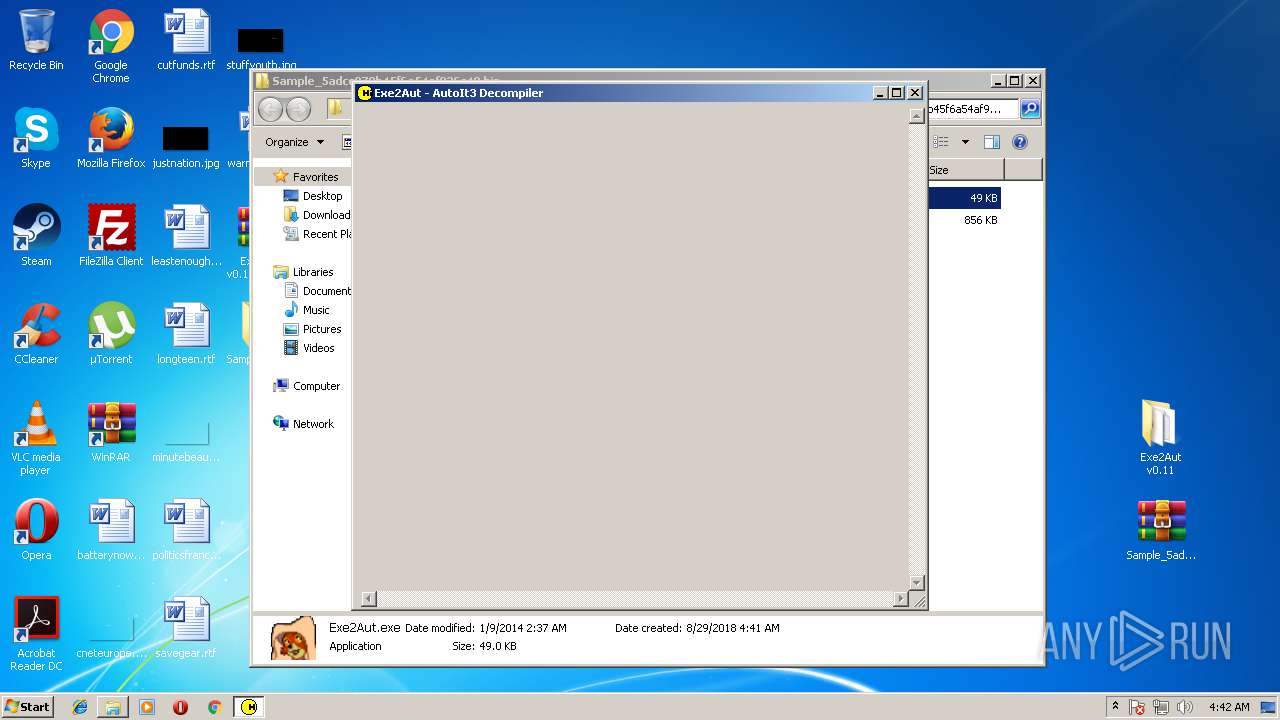Select the 856 KB file row
The image size is (1280, 720).
click(x=964, y=220)
